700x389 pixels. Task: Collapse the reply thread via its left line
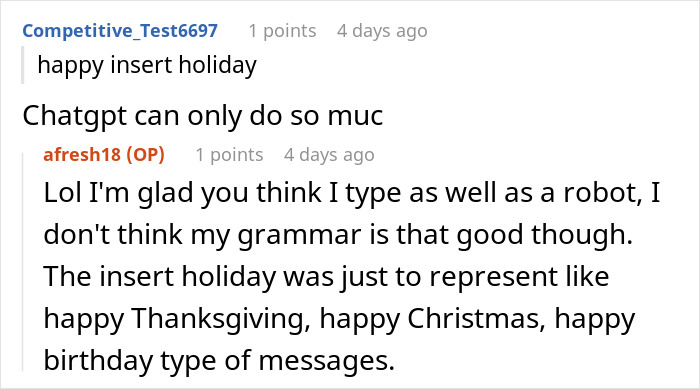pos(23,261)
